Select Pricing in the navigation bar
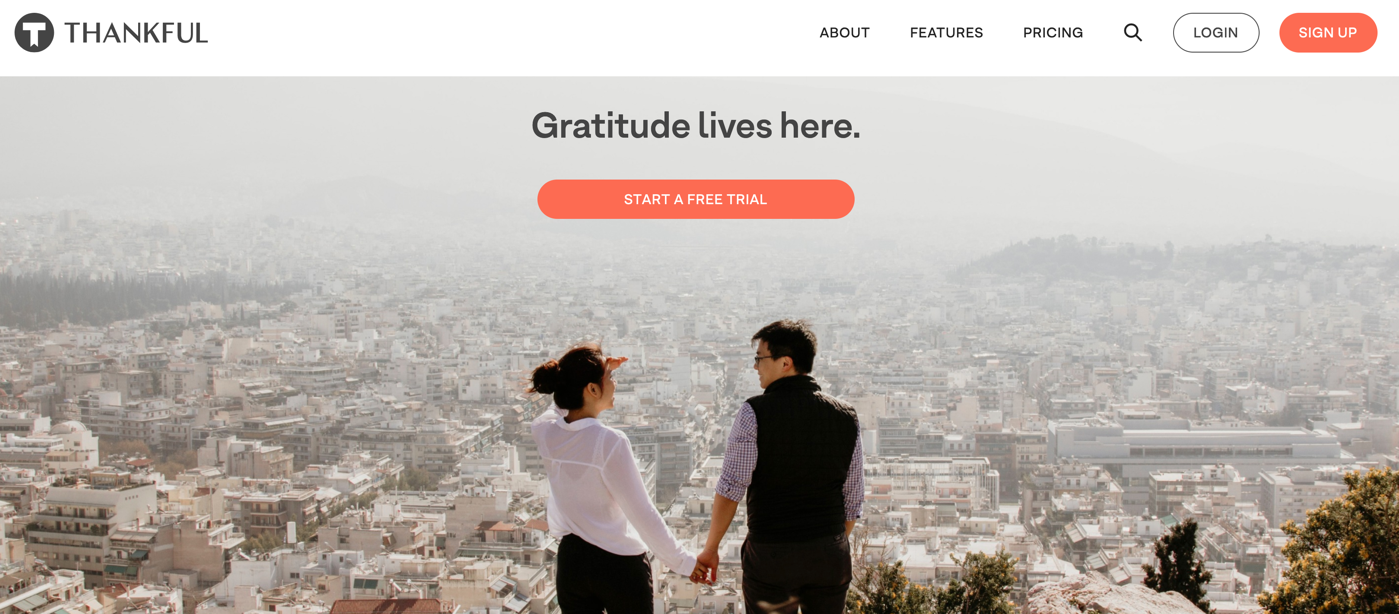This screenshot has height=614, width=1399. (x=1053, y=33)
